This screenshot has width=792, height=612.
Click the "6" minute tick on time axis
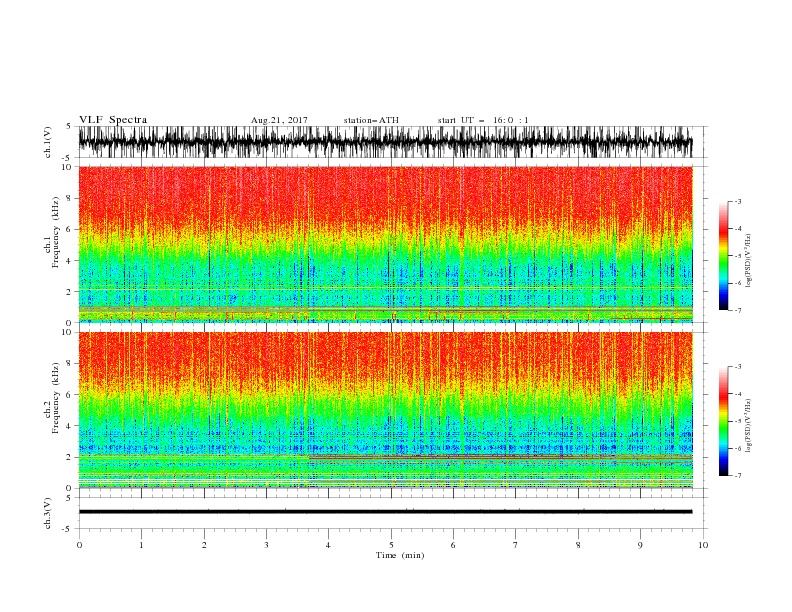click(453, 545)
